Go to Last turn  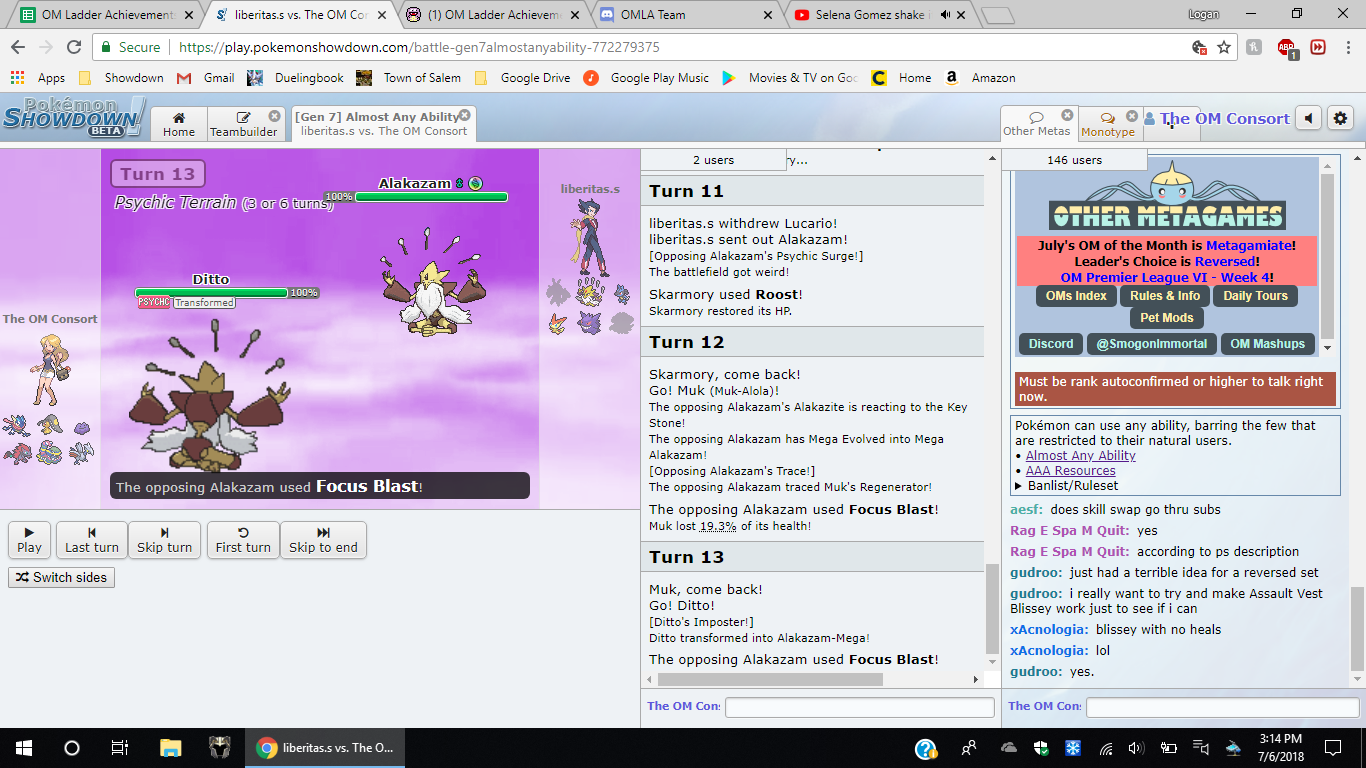[92, 540]
